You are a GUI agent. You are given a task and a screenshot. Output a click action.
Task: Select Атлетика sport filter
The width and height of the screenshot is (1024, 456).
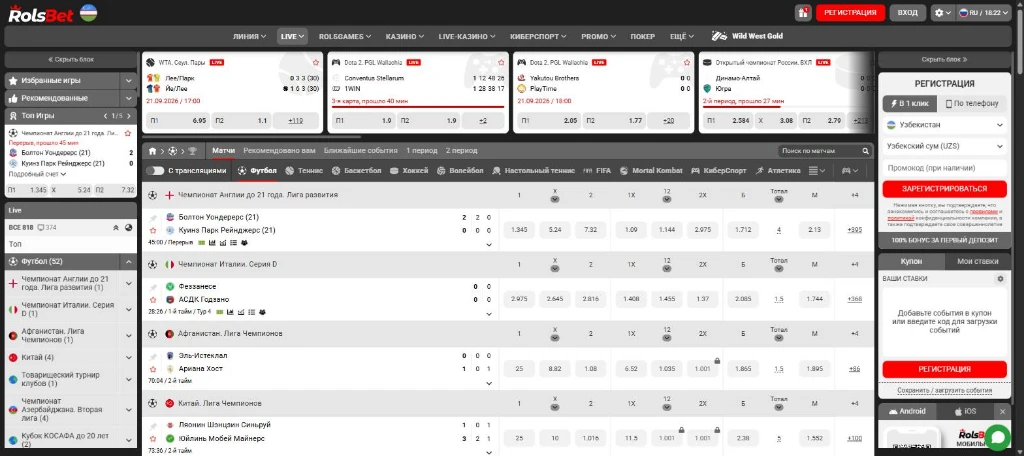click(778, 171)
